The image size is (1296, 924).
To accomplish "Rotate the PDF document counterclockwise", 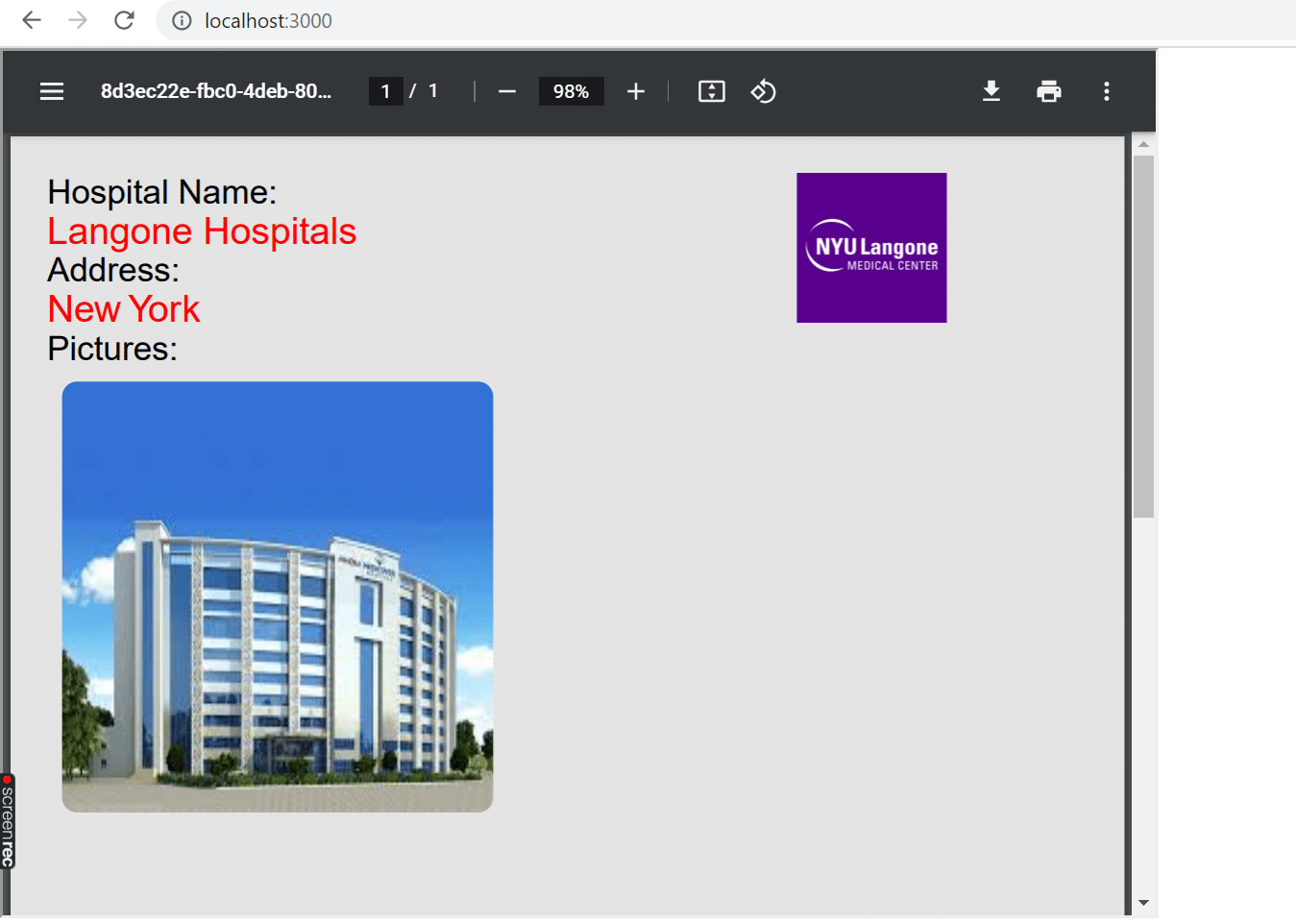I will tap(763, 91).
